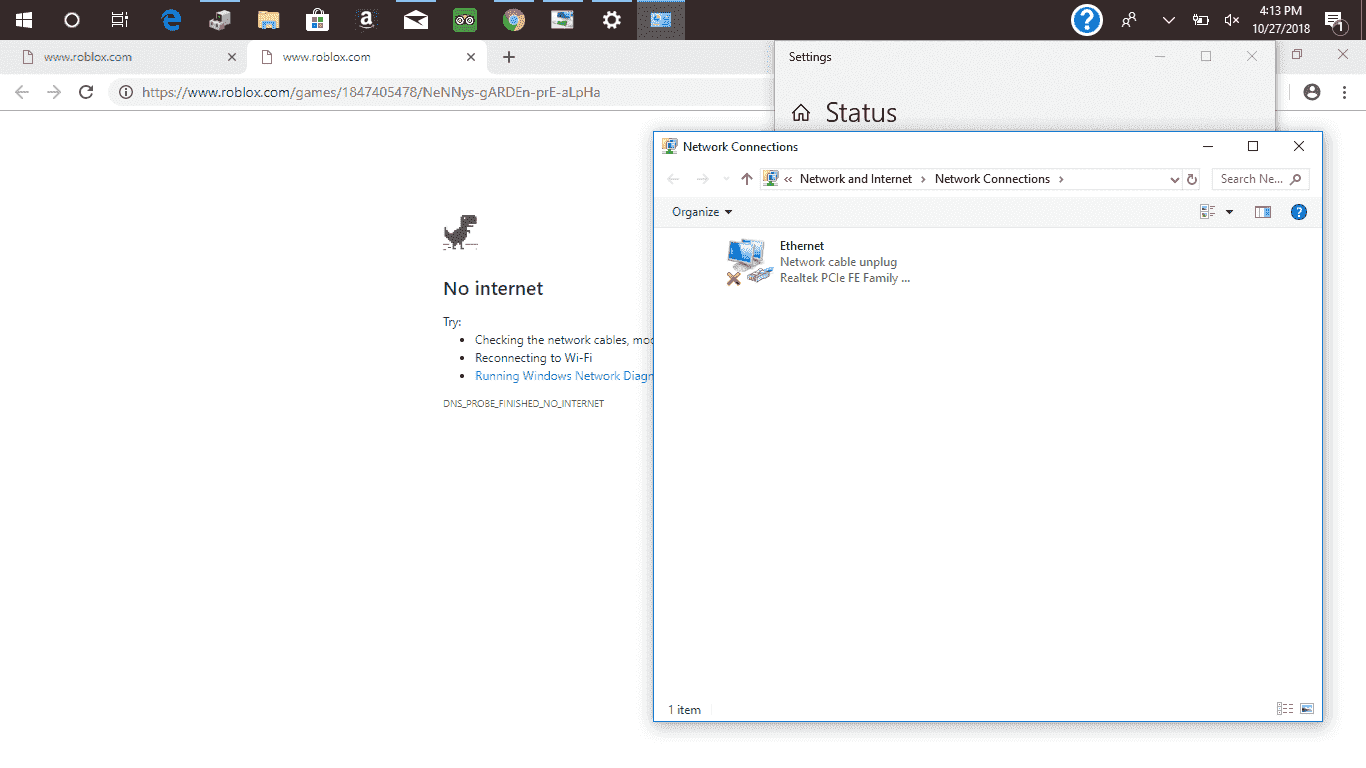This screenshot has width=1366, height=768.
Task: Click the offline dinosaur image
Action: pos(460,232)
